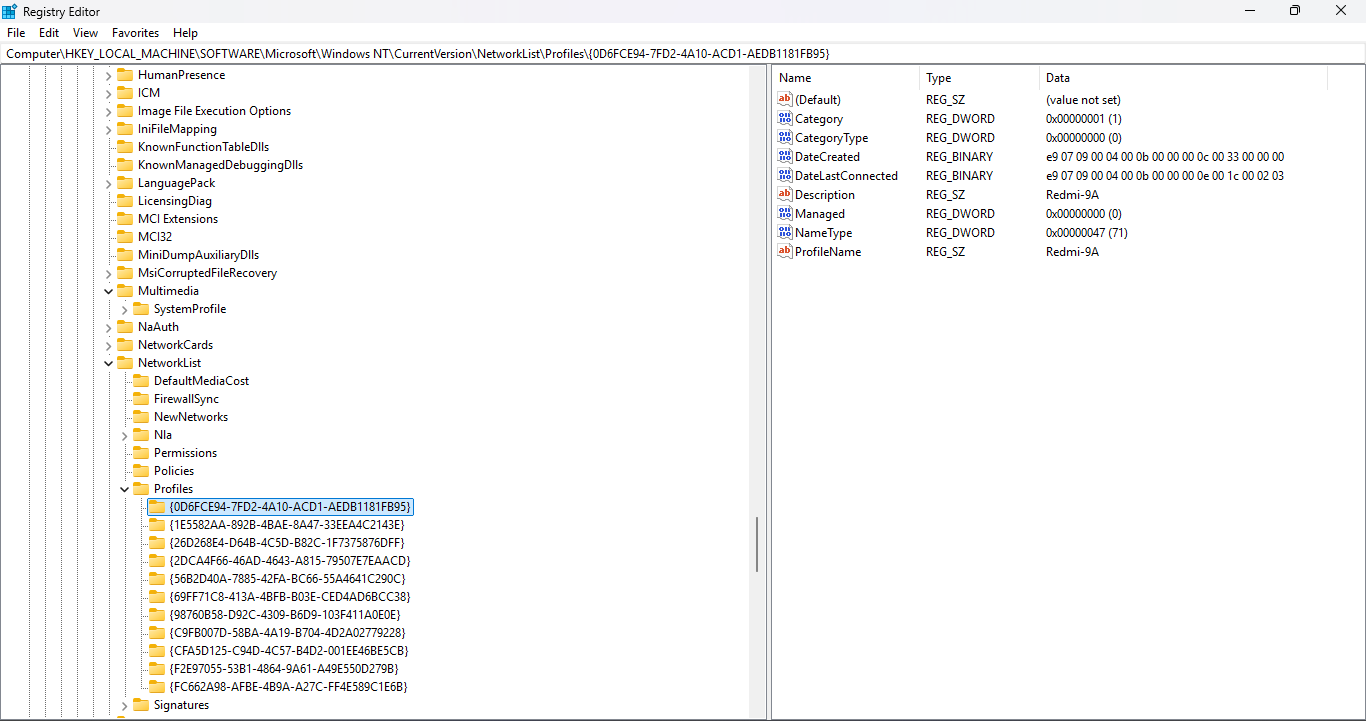
Task: Click the folder icon of Multimedia key
Action: (125, 291)
